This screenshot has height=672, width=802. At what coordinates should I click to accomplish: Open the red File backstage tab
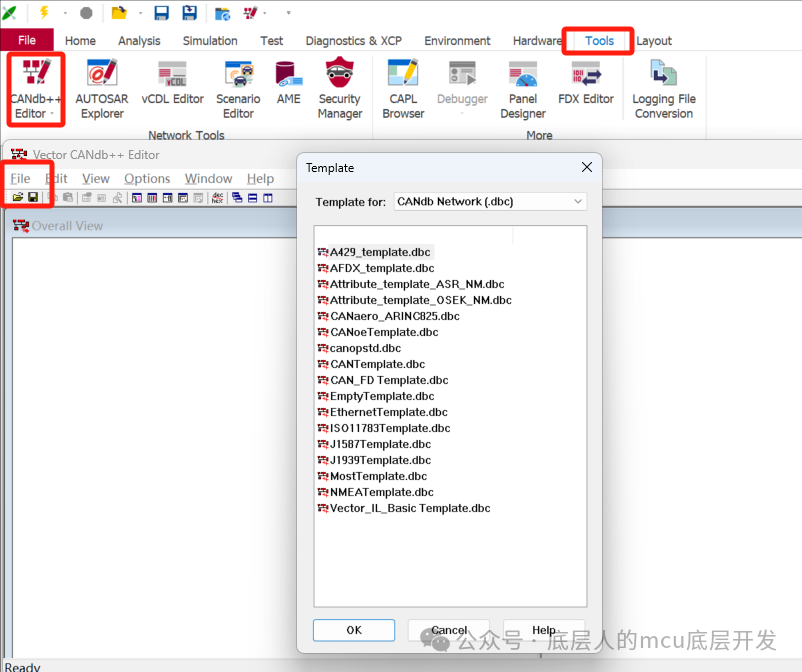[x=27, y=40]
